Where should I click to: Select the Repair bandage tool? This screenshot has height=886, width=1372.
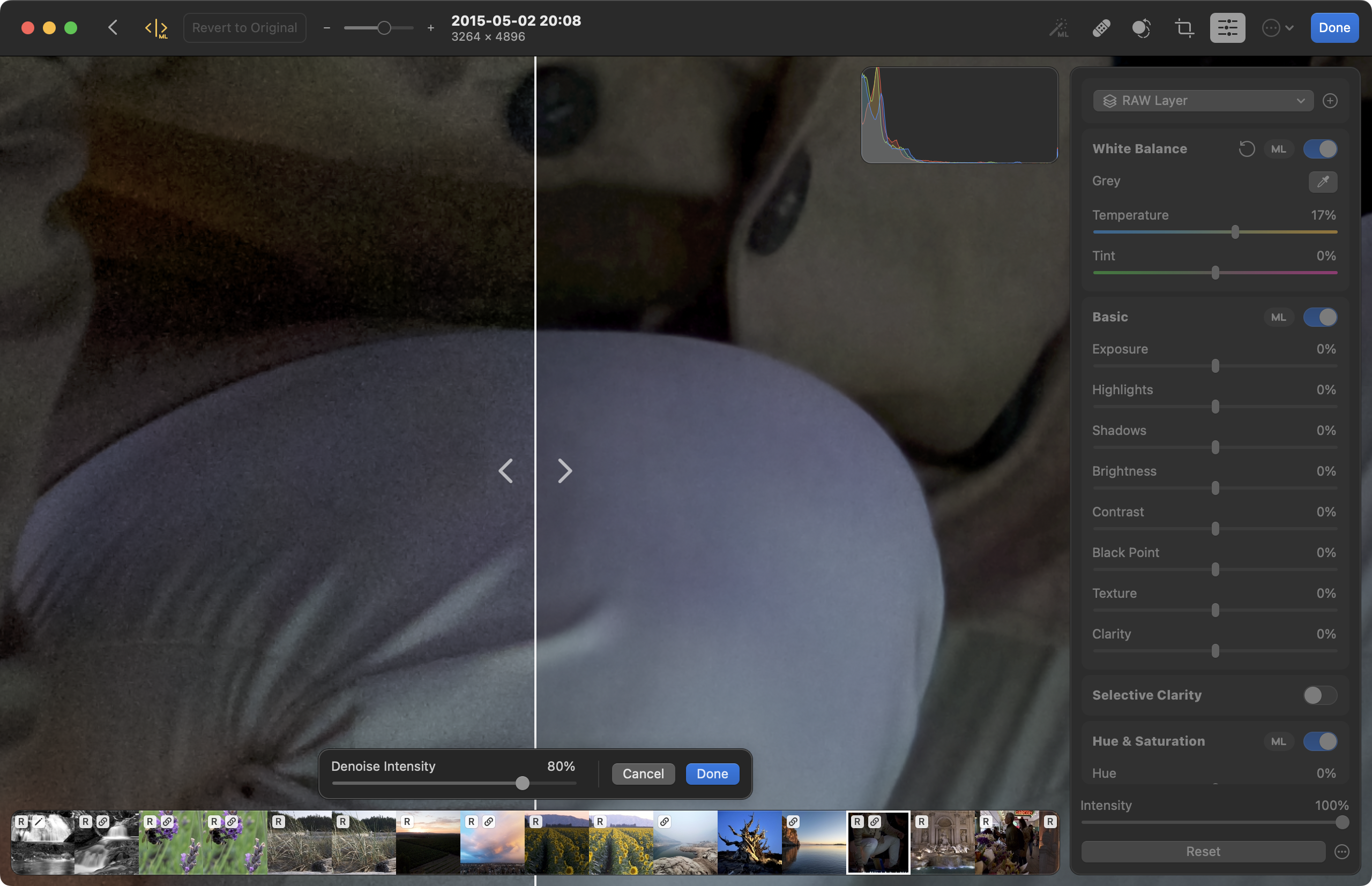[1101, 28]
